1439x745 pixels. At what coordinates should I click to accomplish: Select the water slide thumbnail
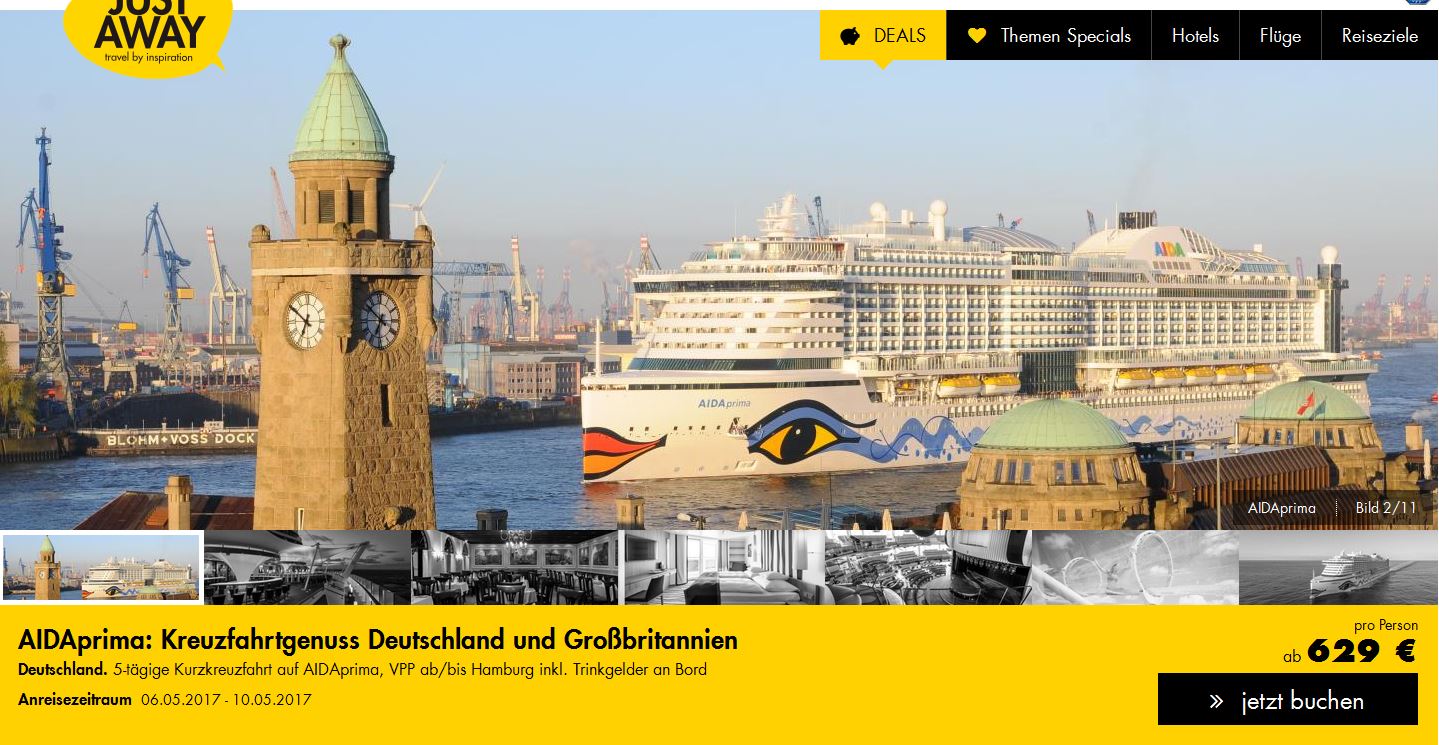[1136, 567]
